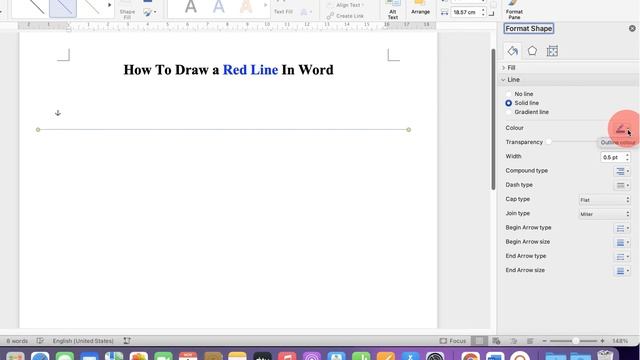This screenshot has height=360, width=640.
Task: Click the document vertical scrollbar
Action: (x=493, y=119)
